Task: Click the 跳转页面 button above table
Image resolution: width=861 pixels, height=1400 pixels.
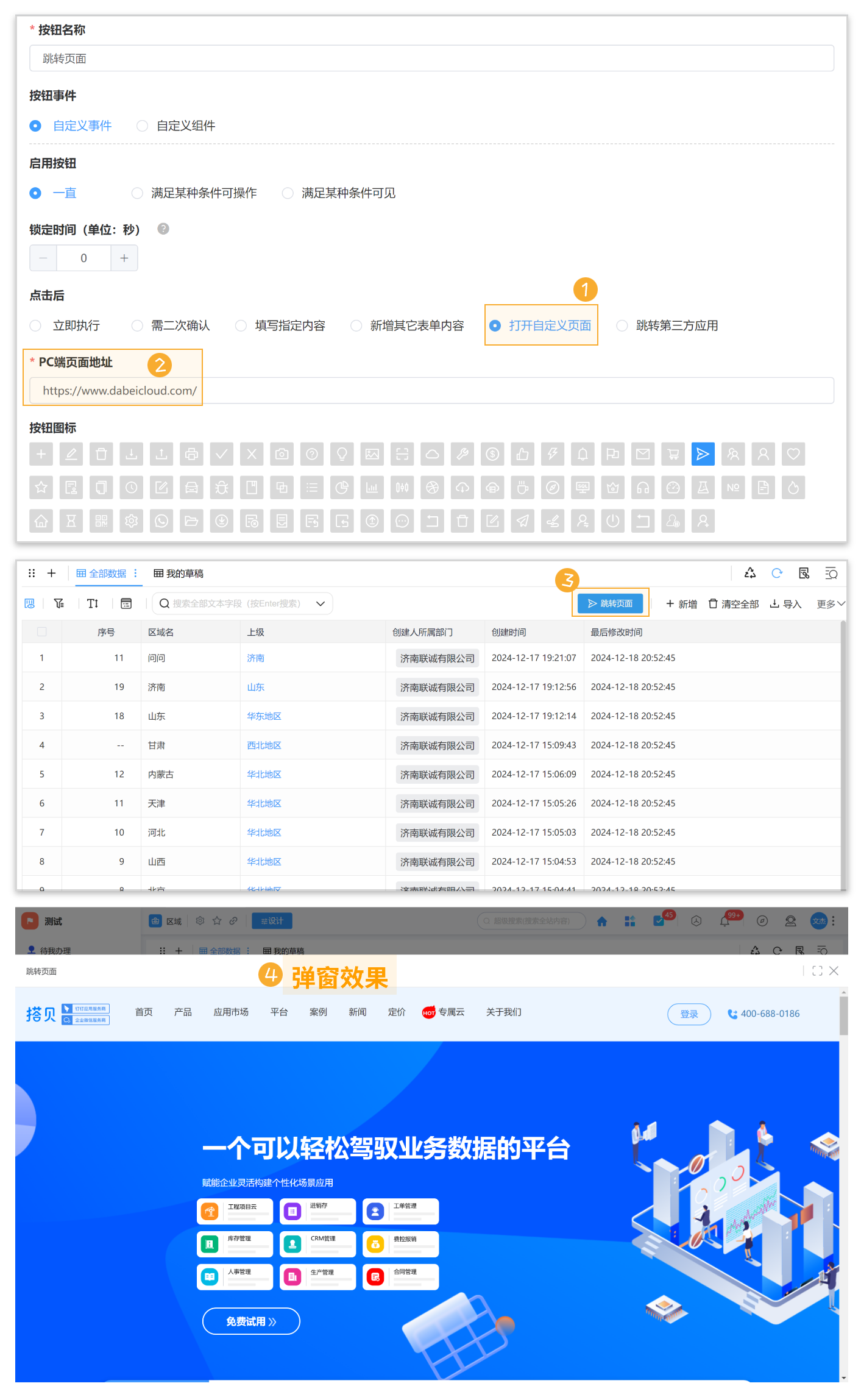Action: [x=610, y=603]
